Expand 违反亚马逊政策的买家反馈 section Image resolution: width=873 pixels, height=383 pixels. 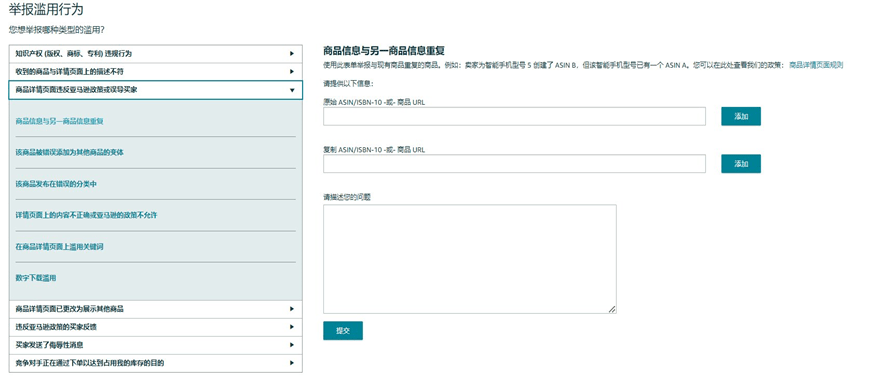[x=155, y=327]
